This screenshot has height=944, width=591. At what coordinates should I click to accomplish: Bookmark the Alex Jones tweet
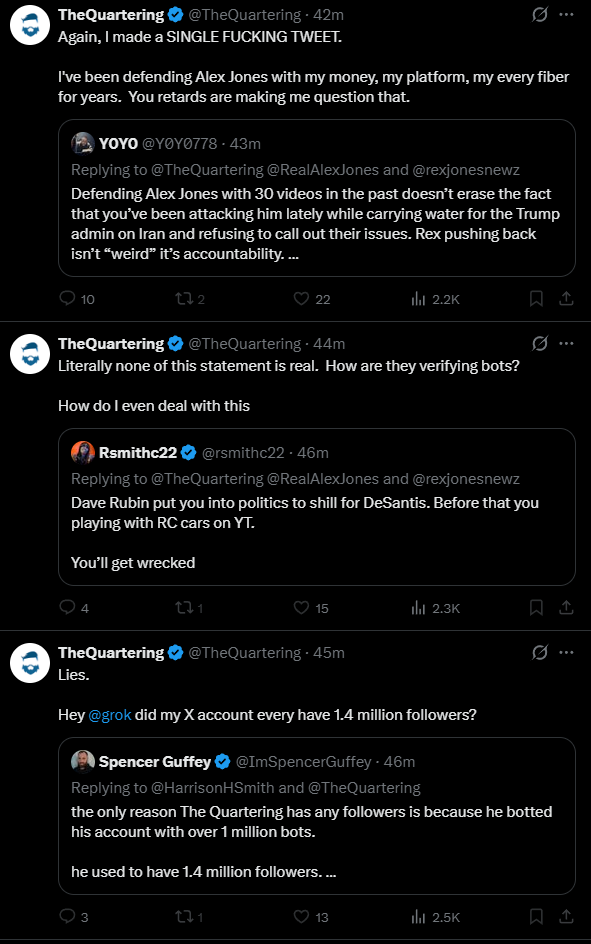(536, 299)
